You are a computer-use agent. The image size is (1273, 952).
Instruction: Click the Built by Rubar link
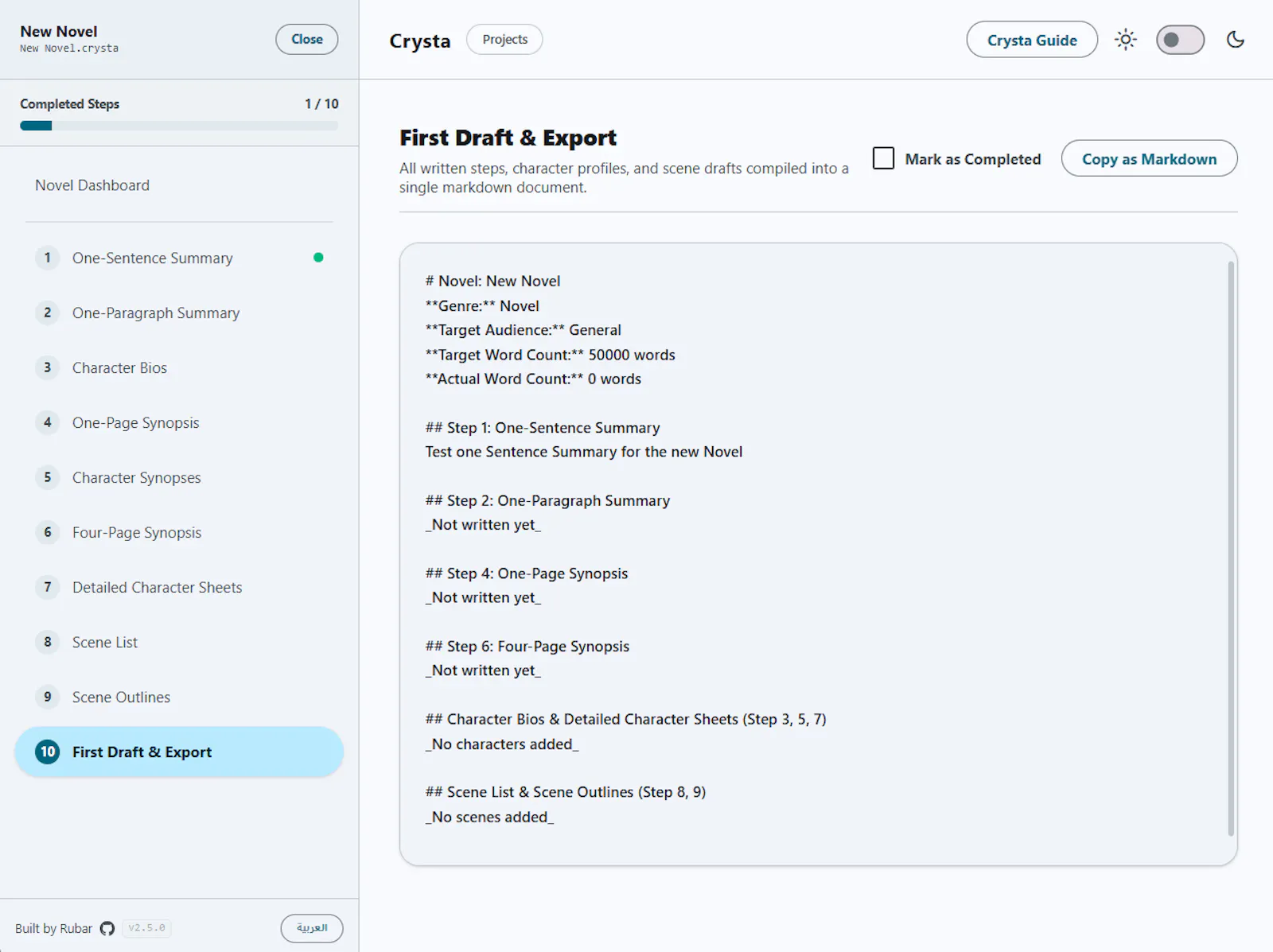point(53,928)
